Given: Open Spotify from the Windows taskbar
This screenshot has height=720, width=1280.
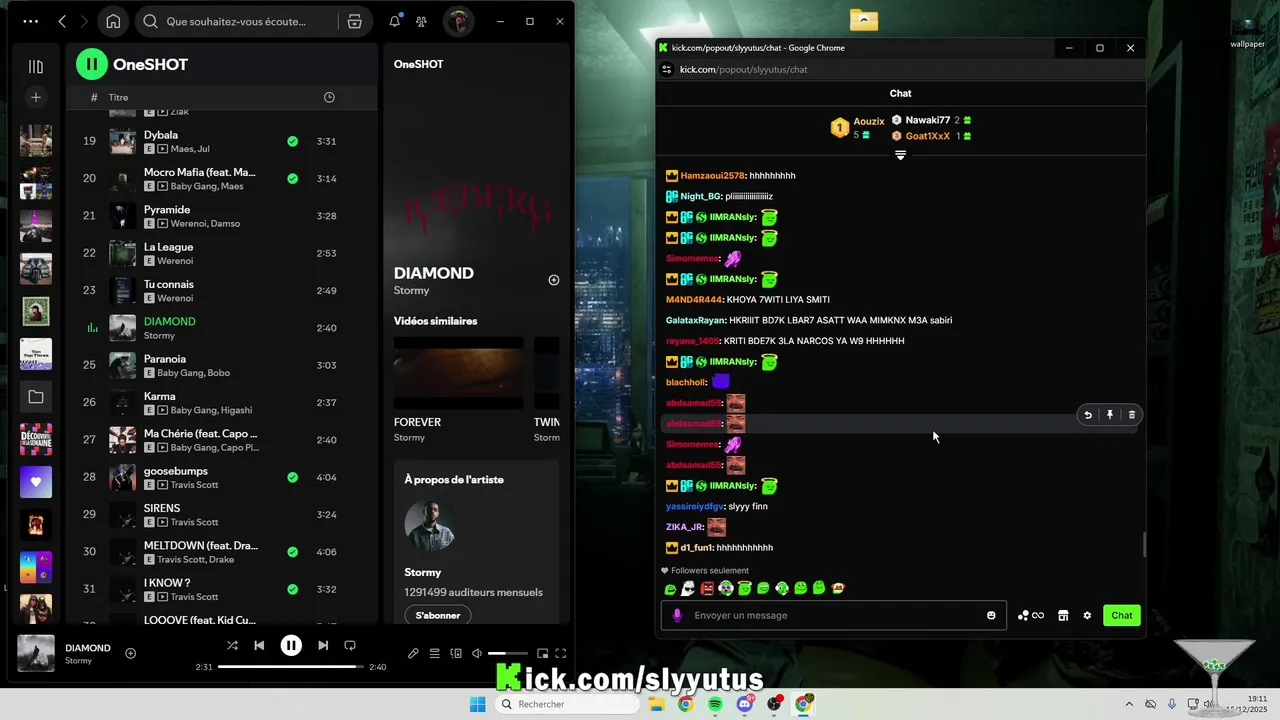Looking at the screenshot, I should (x=715, y=704).
